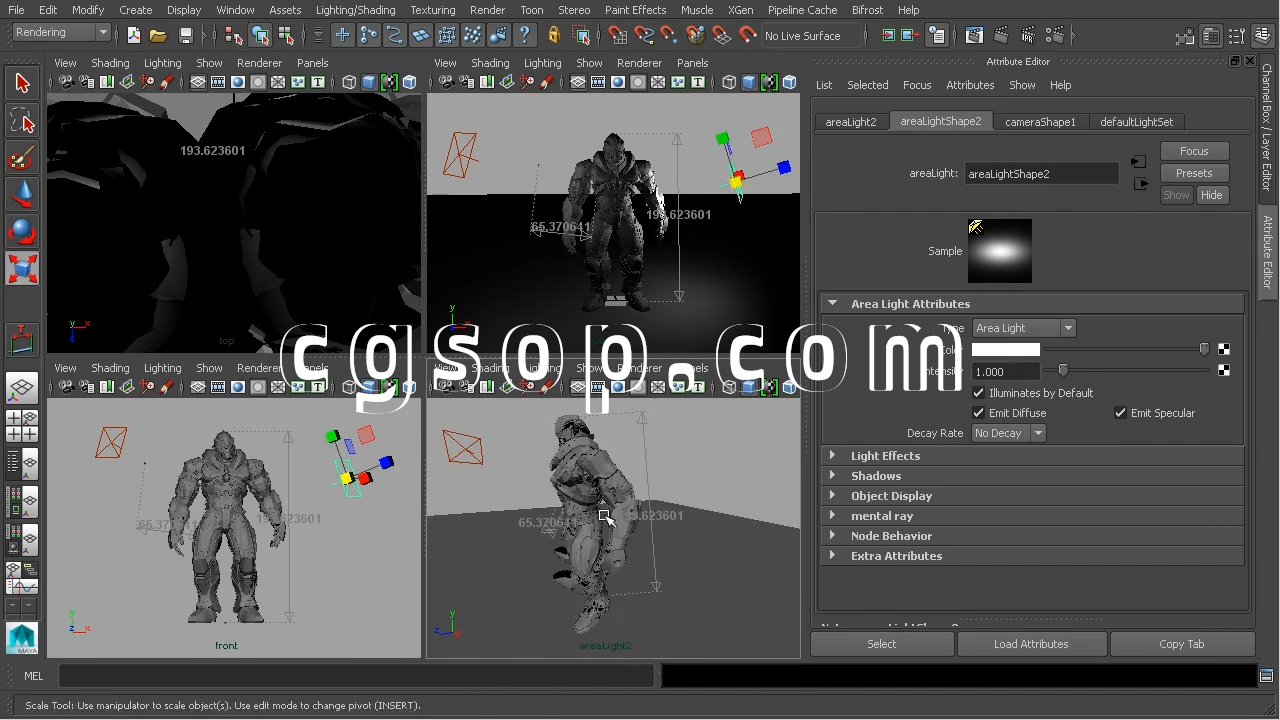Click the Show Manipulator tool icon

coord(22,341)
